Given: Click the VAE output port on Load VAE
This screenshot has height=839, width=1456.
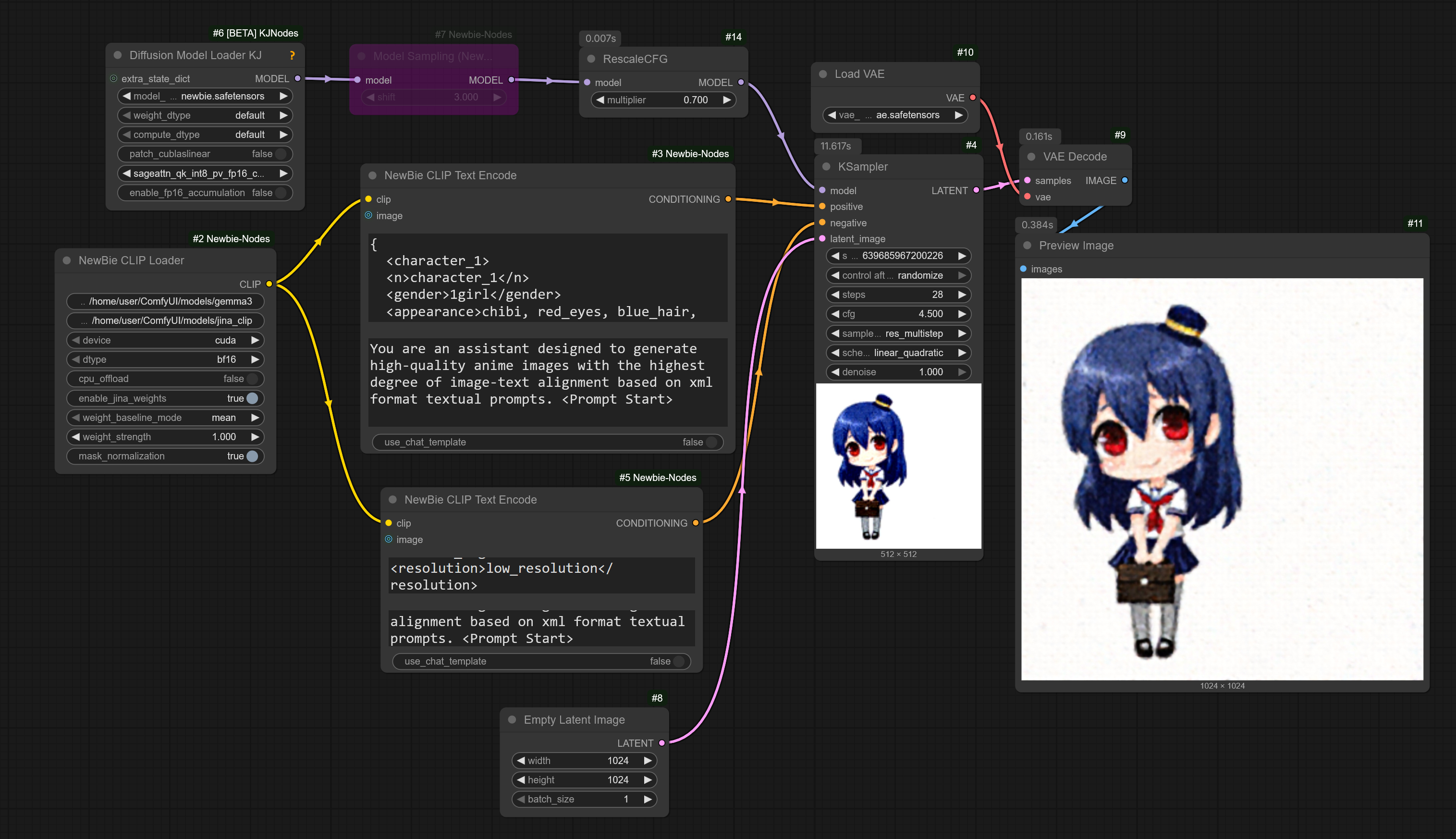Looking at the screenshot, I should (973, 98).
